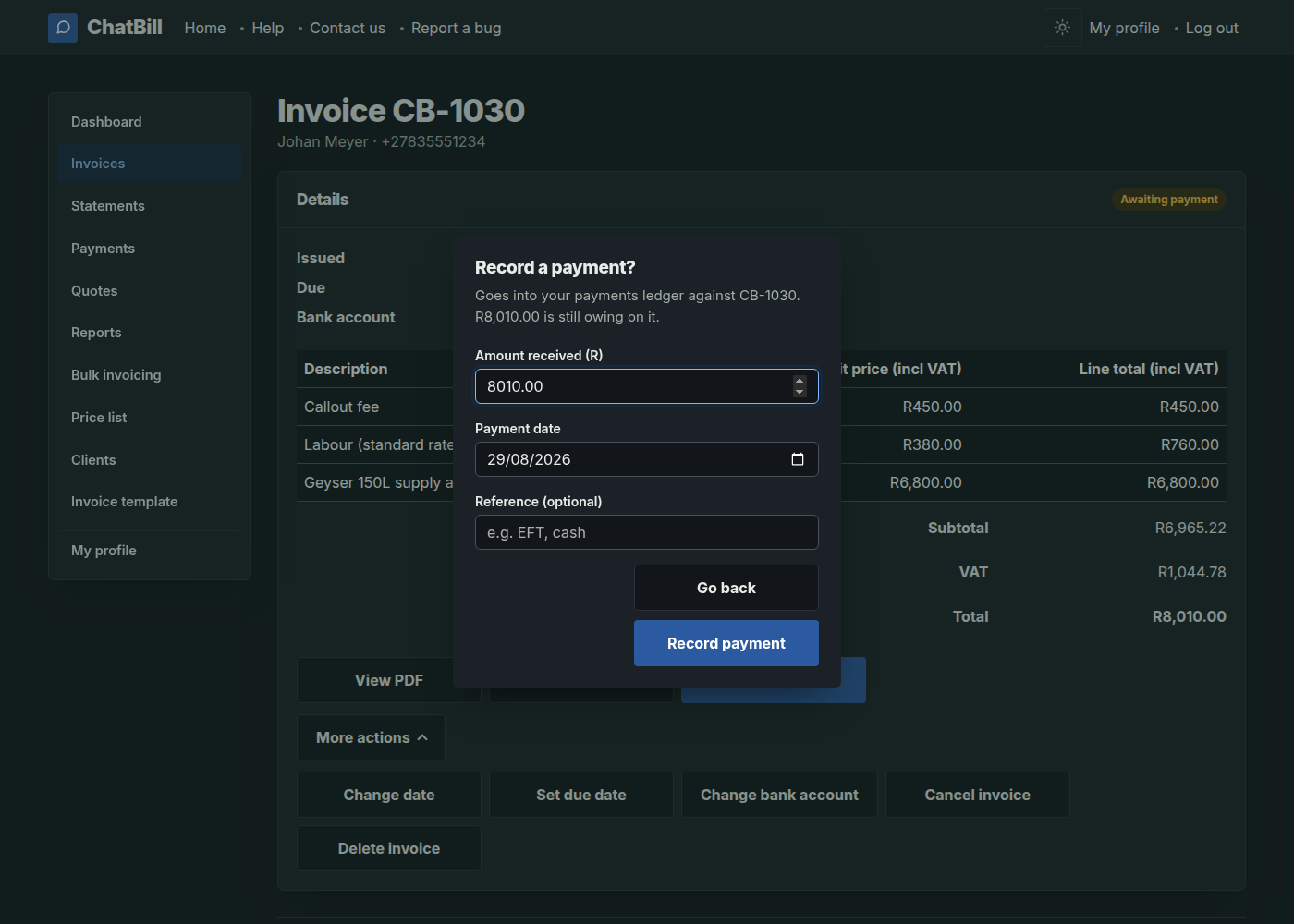Click the Delete invoice button
Screen dimensions: 1294x924
(x=389, y=848)
